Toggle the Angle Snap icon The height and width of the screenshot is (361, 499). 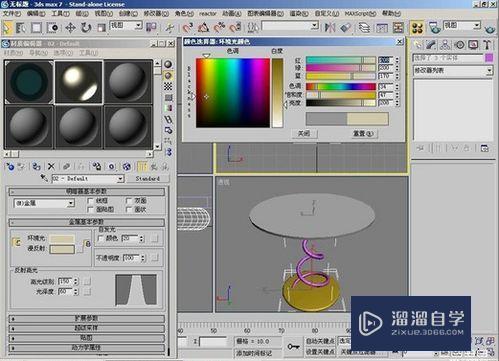(203, 28)
